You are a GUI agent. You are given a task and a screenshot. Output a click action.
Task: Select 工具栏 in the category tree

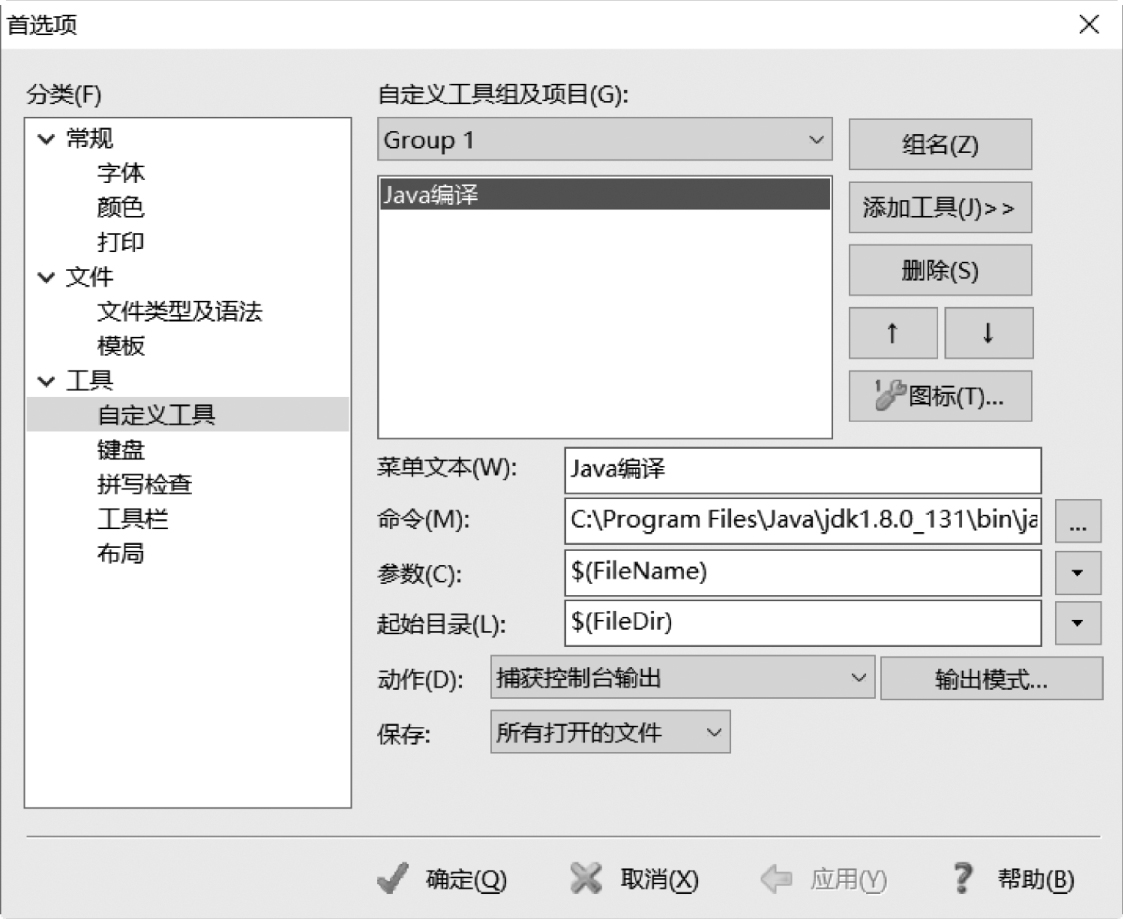(132, 519)
